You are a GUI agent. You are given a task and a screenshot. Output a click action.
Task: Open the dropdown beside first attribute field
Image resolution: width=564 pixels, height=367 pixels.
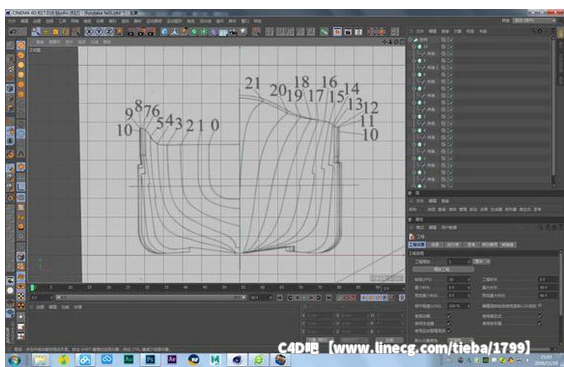pyautogui.click(x=482, y=261)
